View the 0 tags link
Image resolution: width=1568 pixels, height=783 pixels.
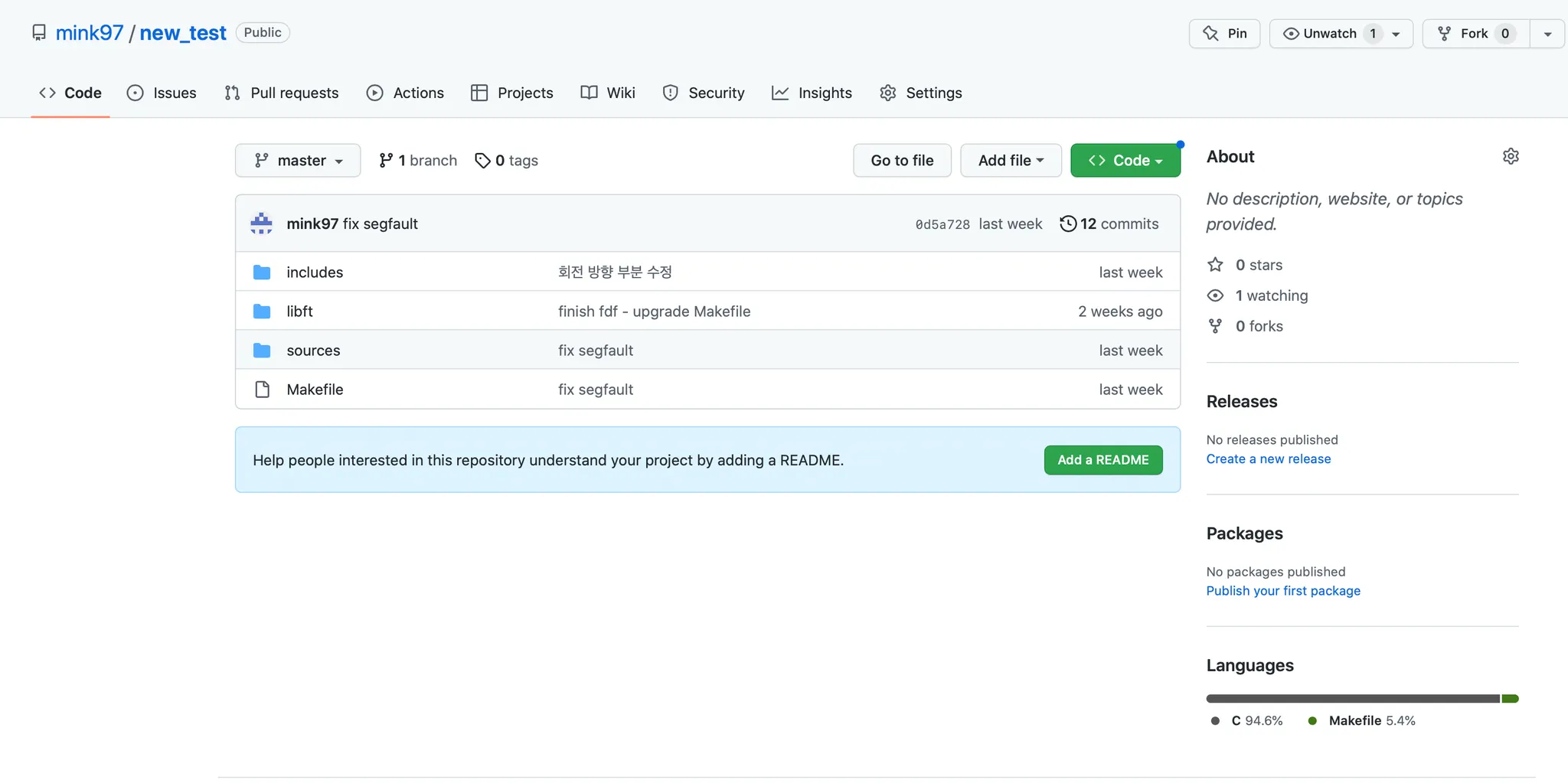507,161
